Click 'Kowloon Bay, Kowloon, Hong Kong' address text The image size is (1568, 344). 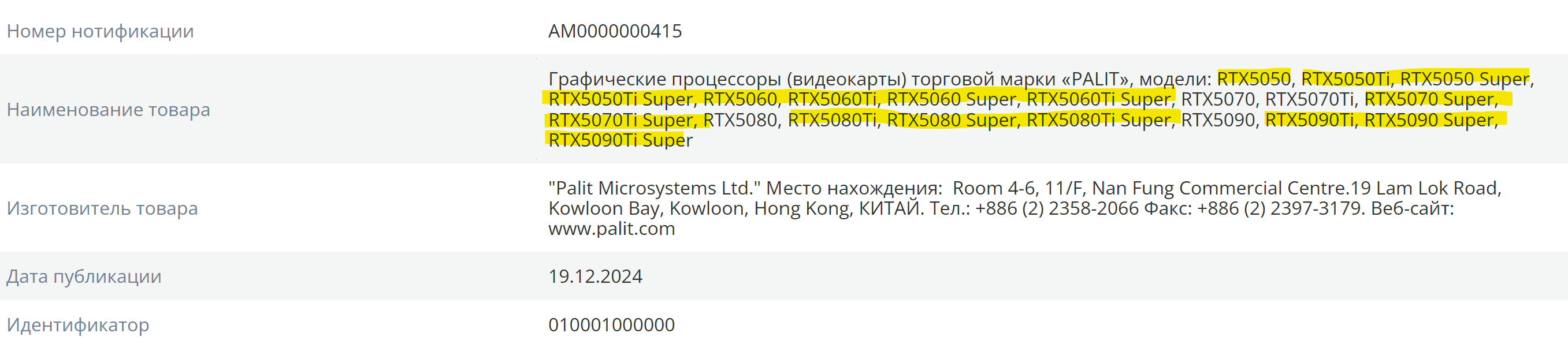point(701,208)
